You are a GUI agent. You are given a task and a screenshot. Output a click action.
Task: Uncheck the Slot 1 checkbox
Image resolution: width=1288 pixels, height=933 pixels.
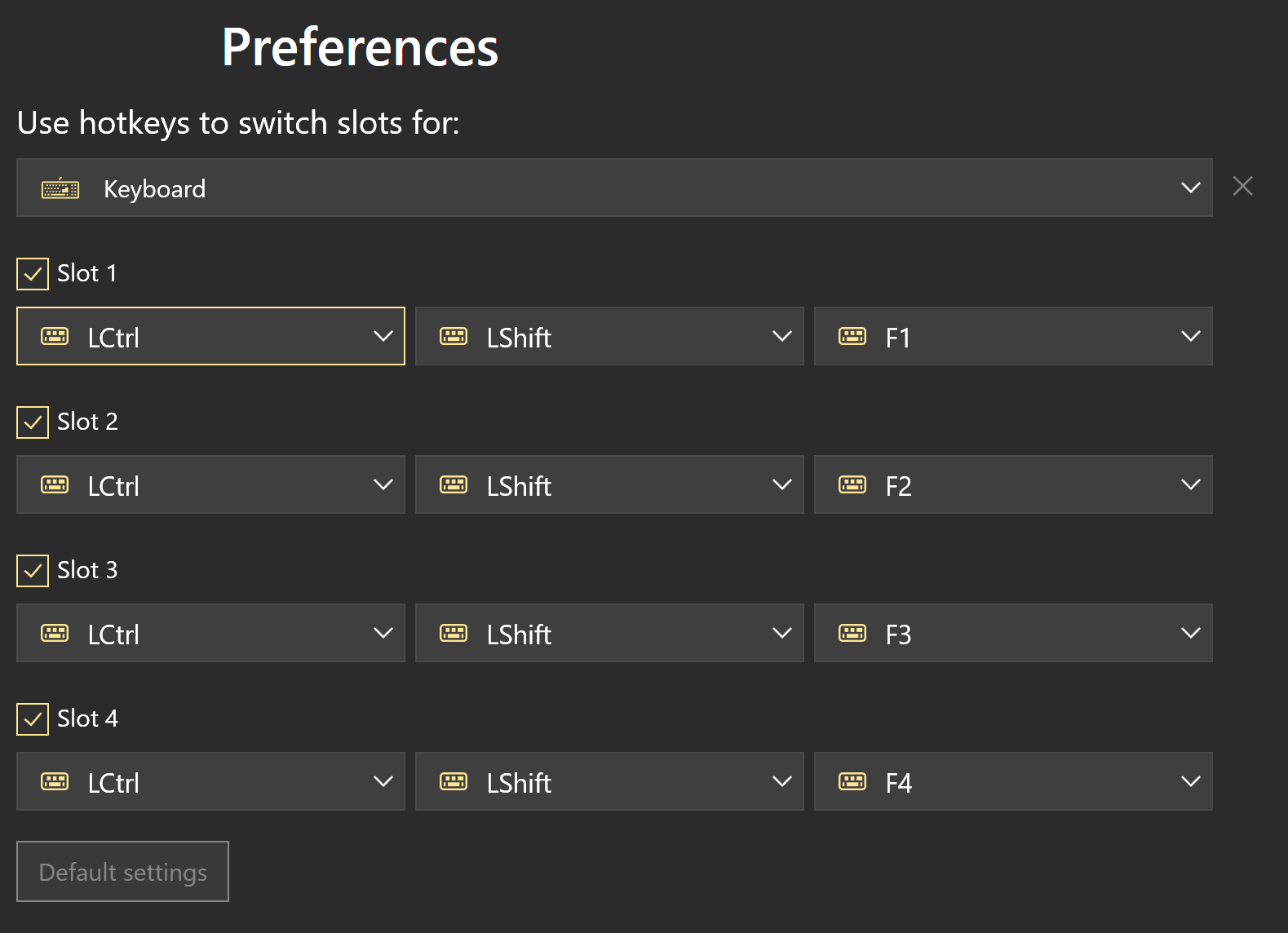click(33, 274)
